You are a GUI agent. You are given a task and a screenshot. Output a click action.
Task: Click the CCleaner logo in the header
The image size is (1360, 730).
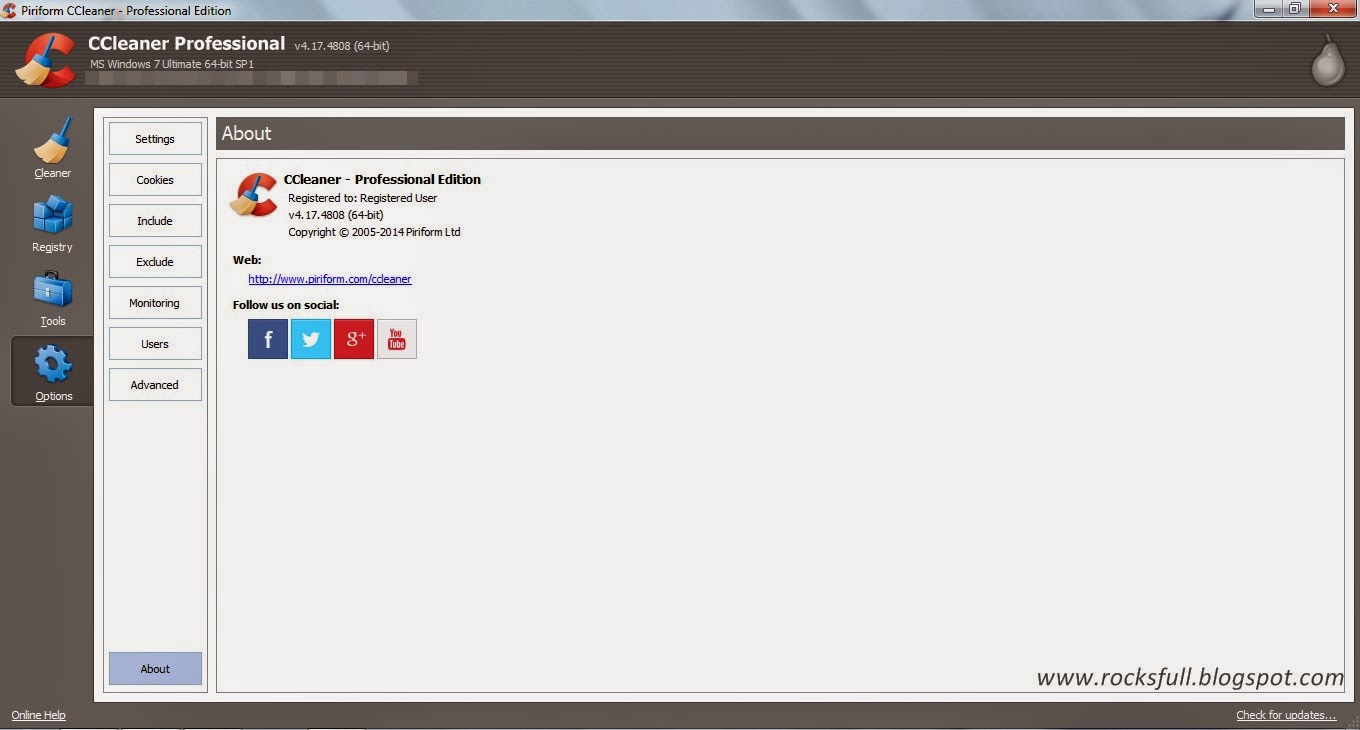(46, 60)
